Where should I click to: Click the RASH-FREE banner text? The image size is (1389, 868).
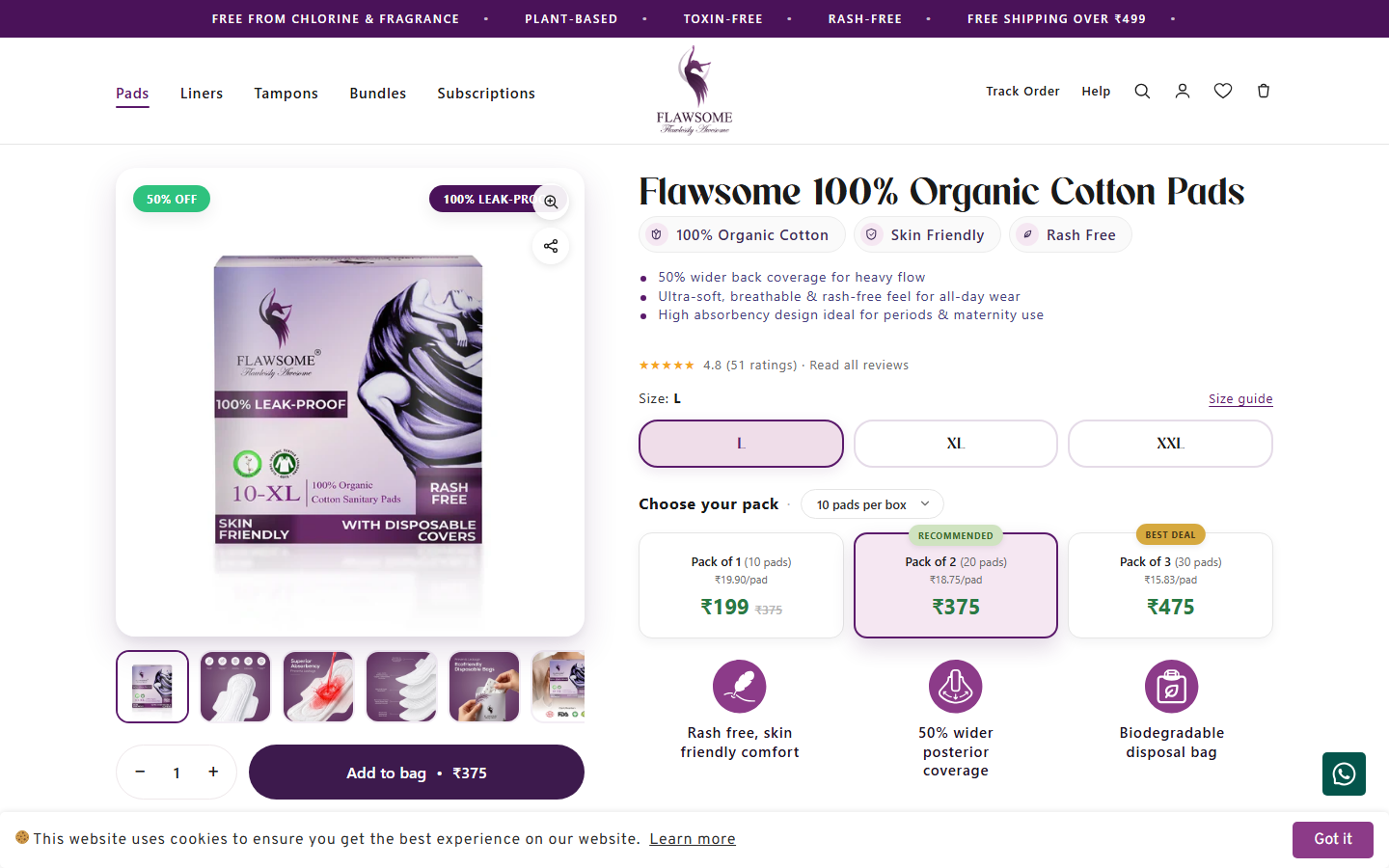[865, 18]
